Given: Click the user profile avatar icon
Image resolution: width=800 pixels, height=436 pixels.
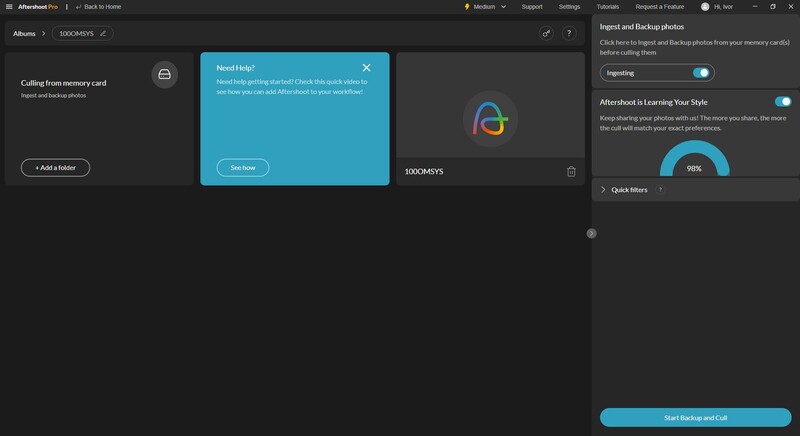Looking at the screenshot, I should tap(705, 7).
